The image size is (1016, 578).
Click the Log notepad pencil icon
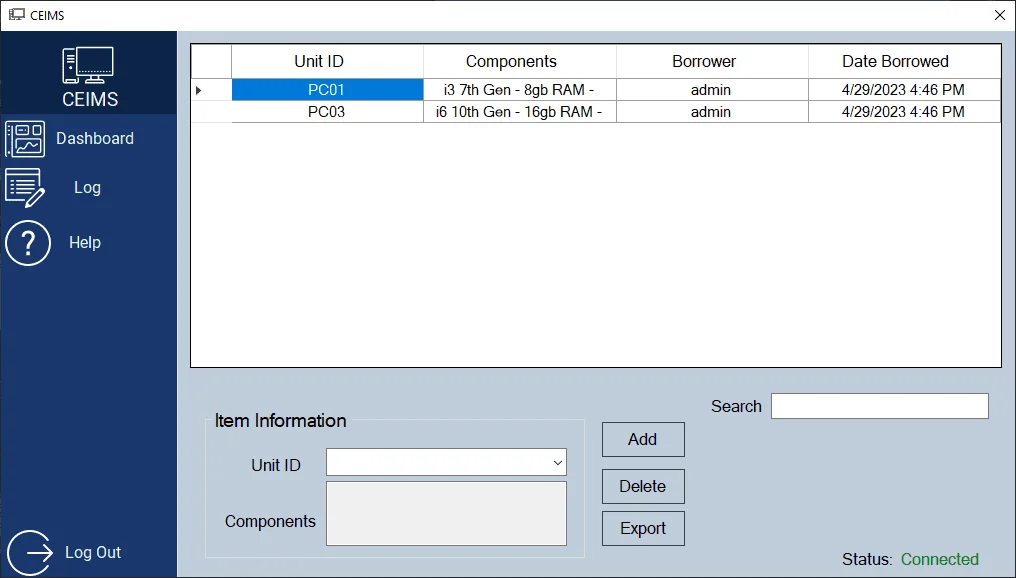coord(25,188)
